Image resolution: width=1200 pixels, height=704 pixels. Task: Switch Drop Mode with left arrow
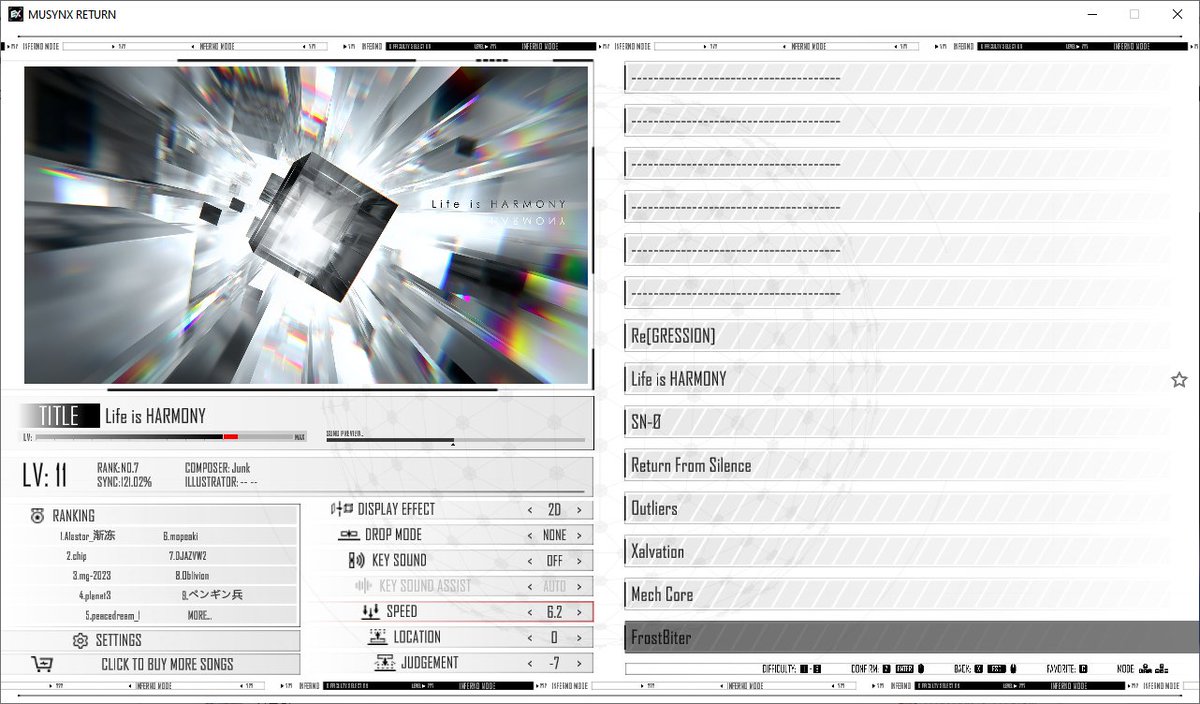pos(530,535)
